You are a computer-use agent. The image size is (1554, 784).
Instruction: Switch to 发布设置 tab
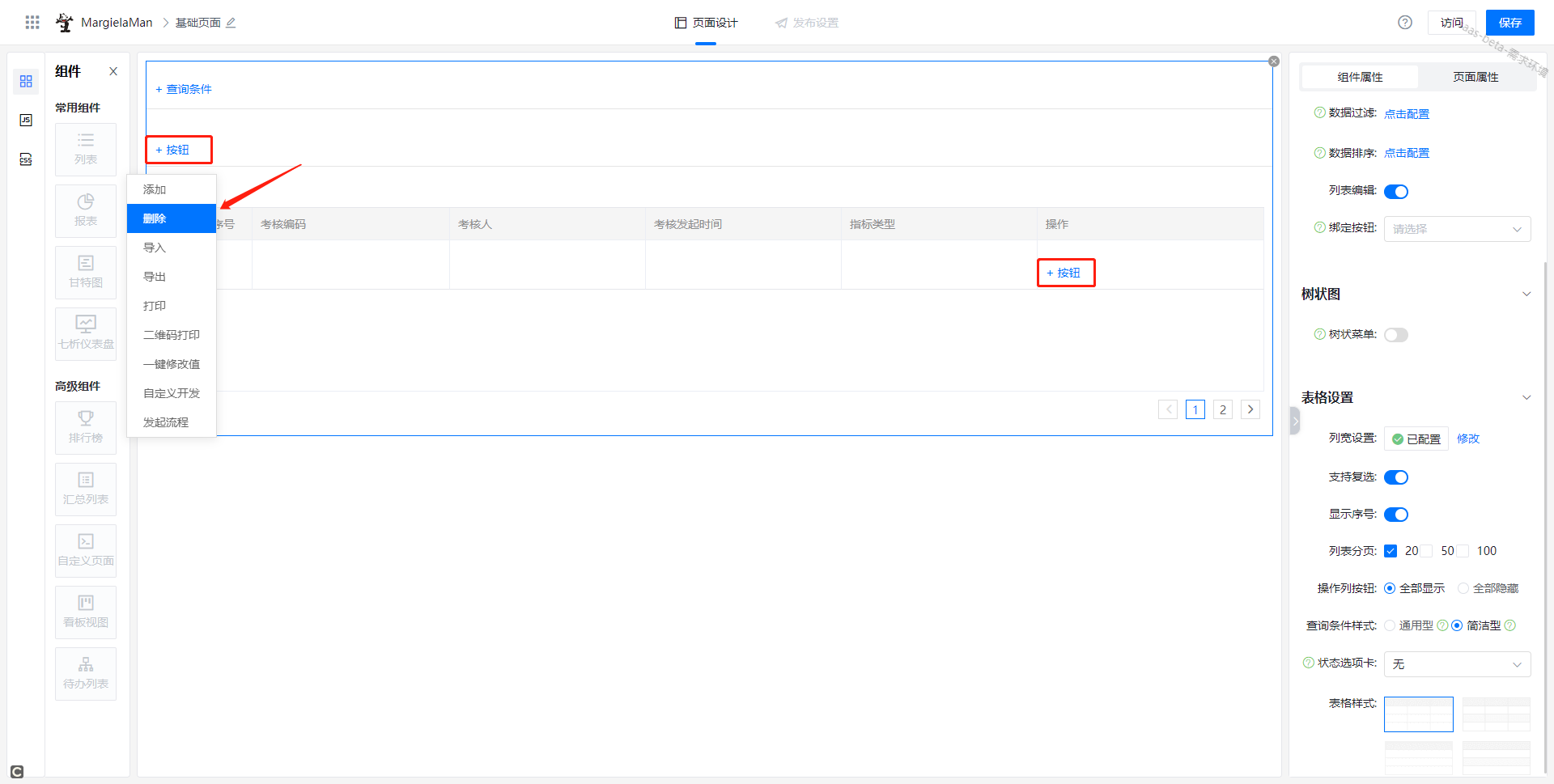click(x=807, y=23)
